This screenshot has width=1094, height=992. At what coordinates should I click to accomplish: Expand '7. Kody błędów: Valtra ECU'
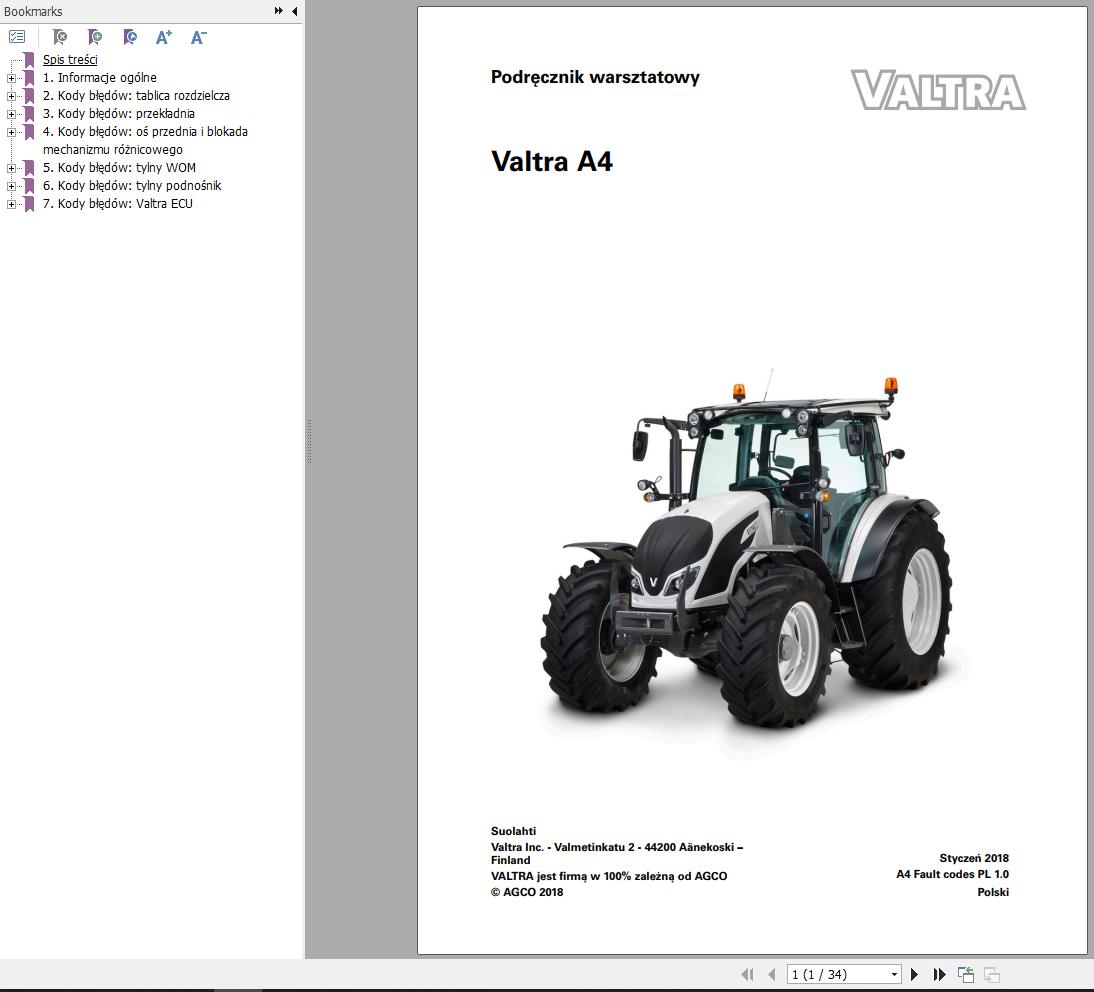click(x=10, y=203)
